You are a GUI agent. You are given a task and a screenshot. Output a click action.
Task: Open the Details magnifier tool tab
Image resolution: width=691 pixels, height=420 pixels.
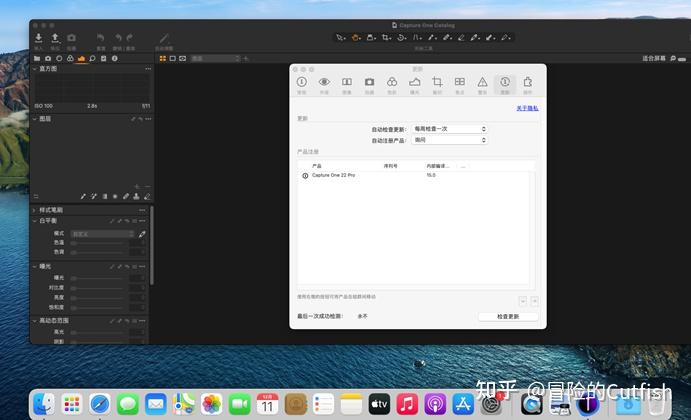tap(92, 58)
